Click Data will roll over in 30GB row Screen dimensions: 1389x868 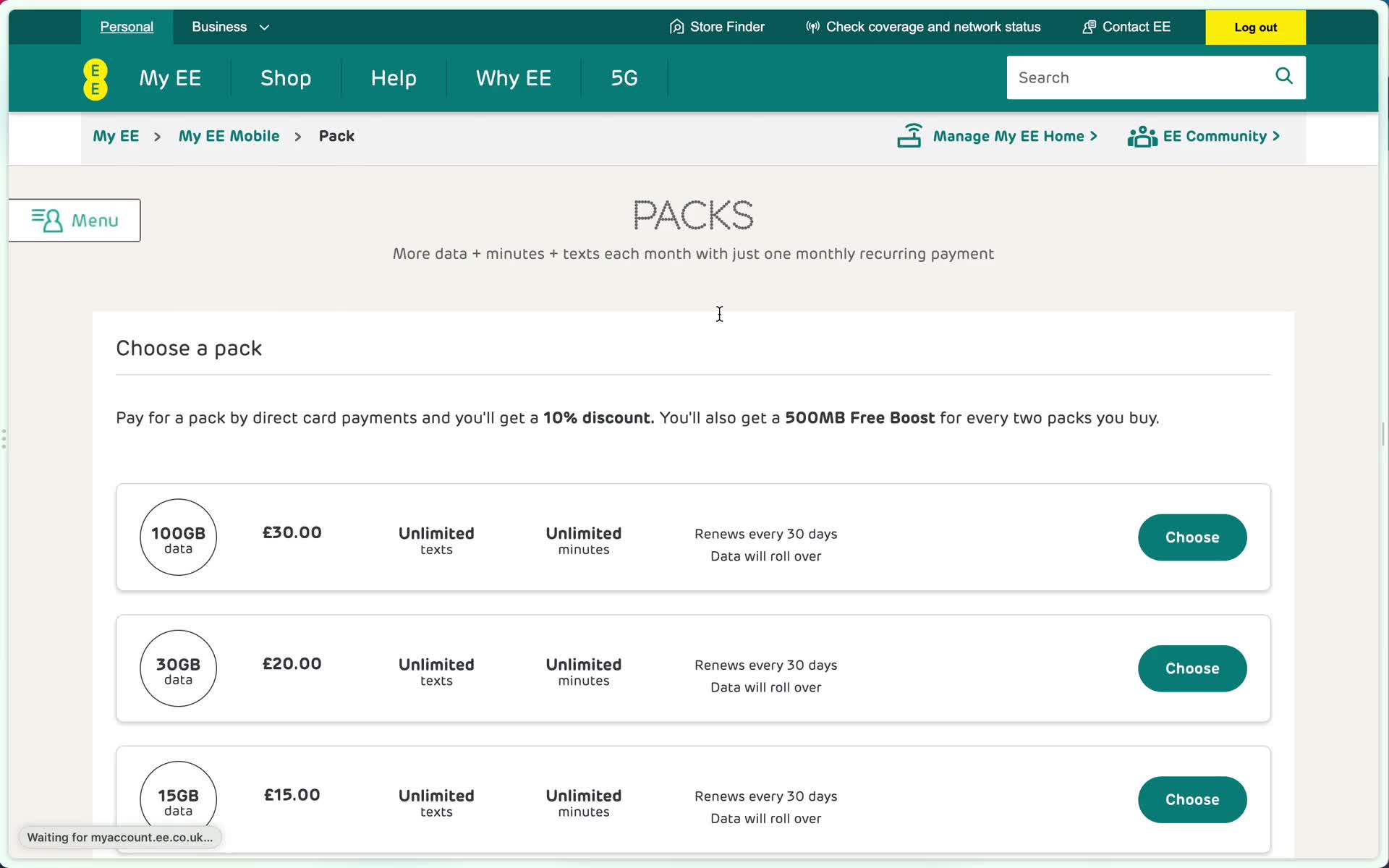pyautogui.click(x=766, y=687)
